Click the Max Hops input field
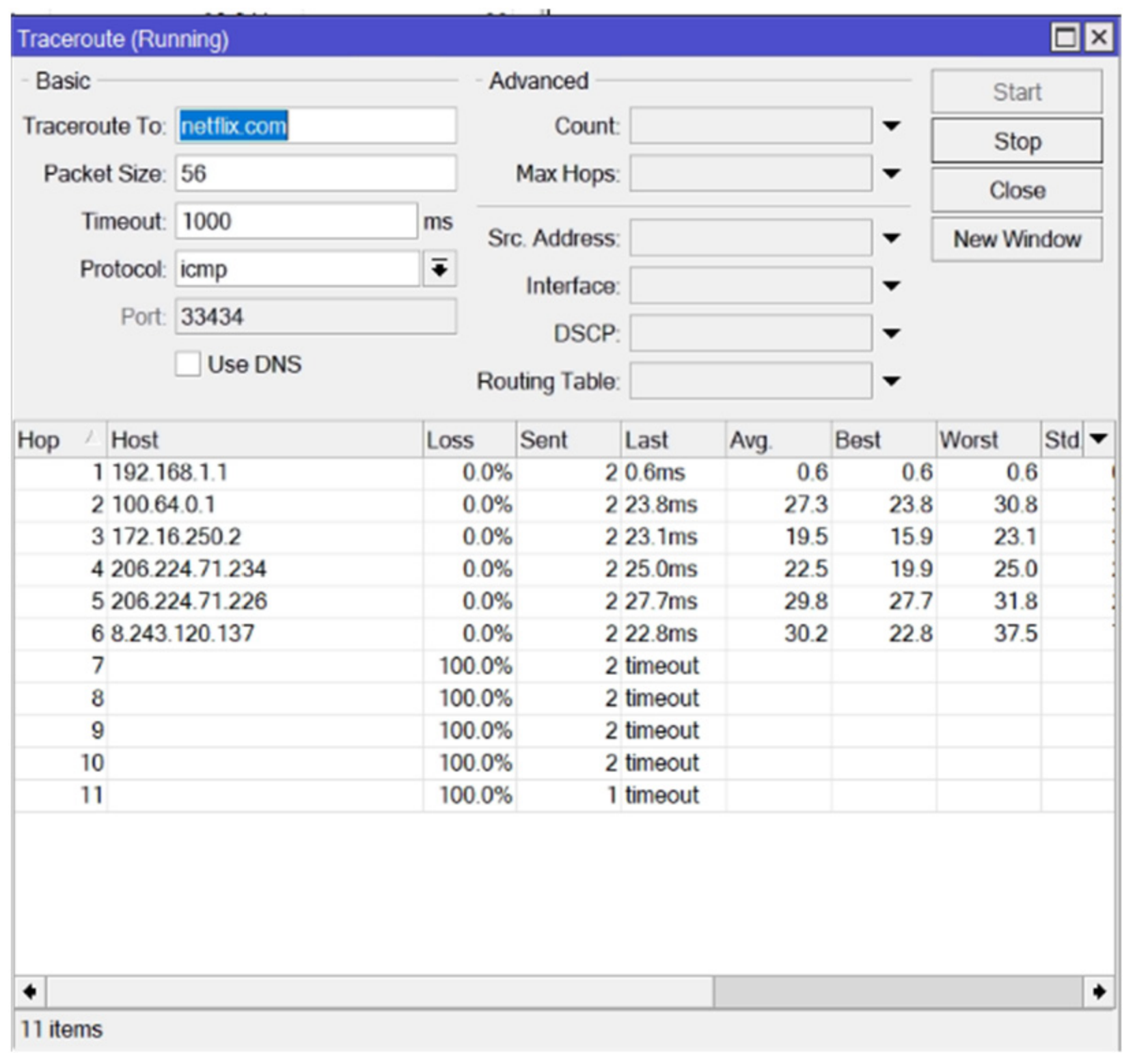 (750, 174)
